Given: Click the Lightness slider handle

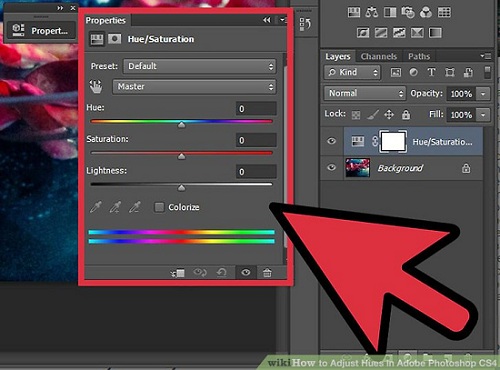Looking at the screenshot, I should click(181, 188).
